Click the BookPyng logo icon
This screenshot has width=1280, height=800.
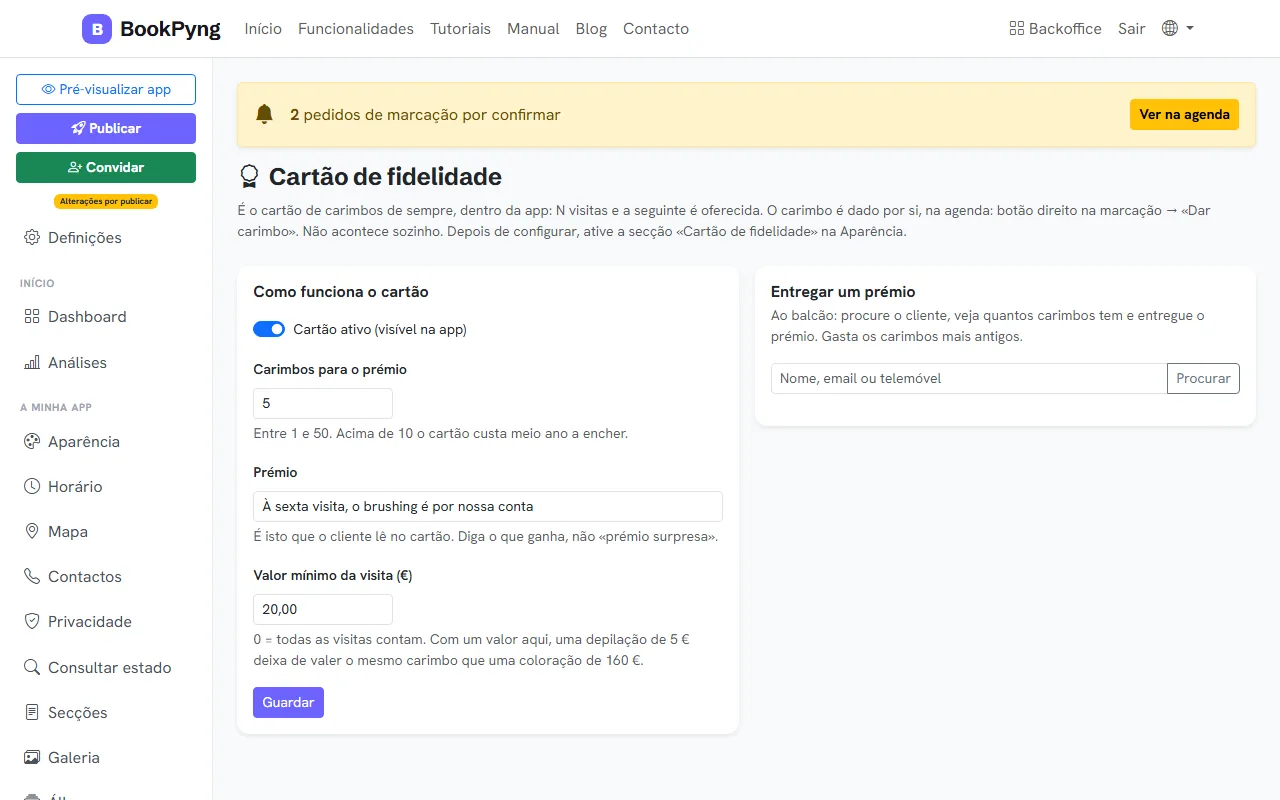[97, 29]
